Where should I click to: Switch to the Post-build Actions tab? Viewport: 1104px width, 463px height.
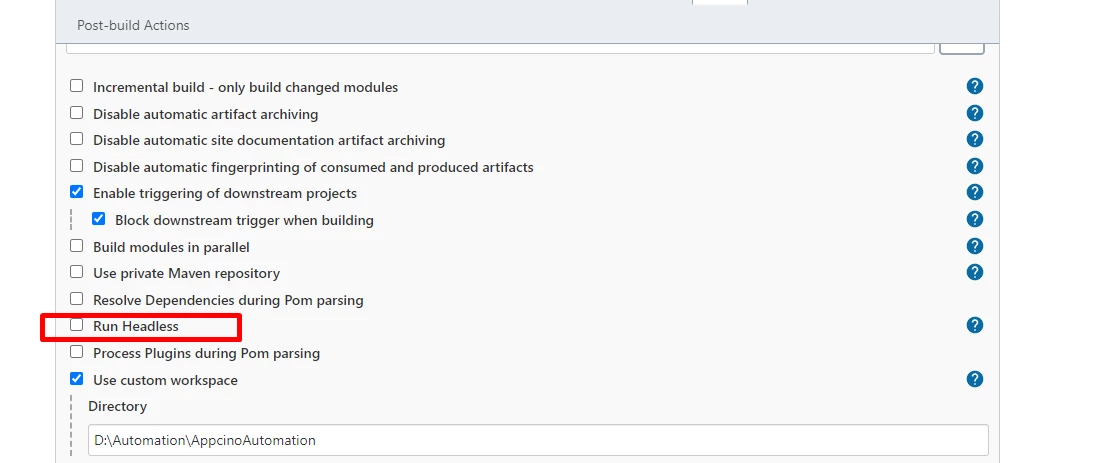[x=133, y=25]
